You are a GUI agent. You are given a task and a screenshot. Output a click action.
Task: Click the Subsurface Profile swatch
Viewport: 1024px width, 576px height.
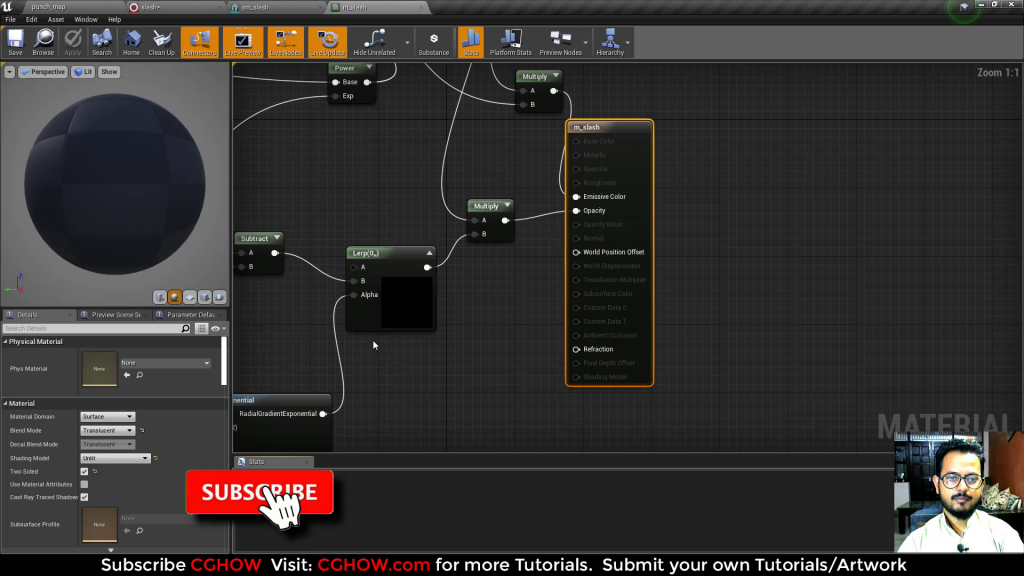point(99,522)
